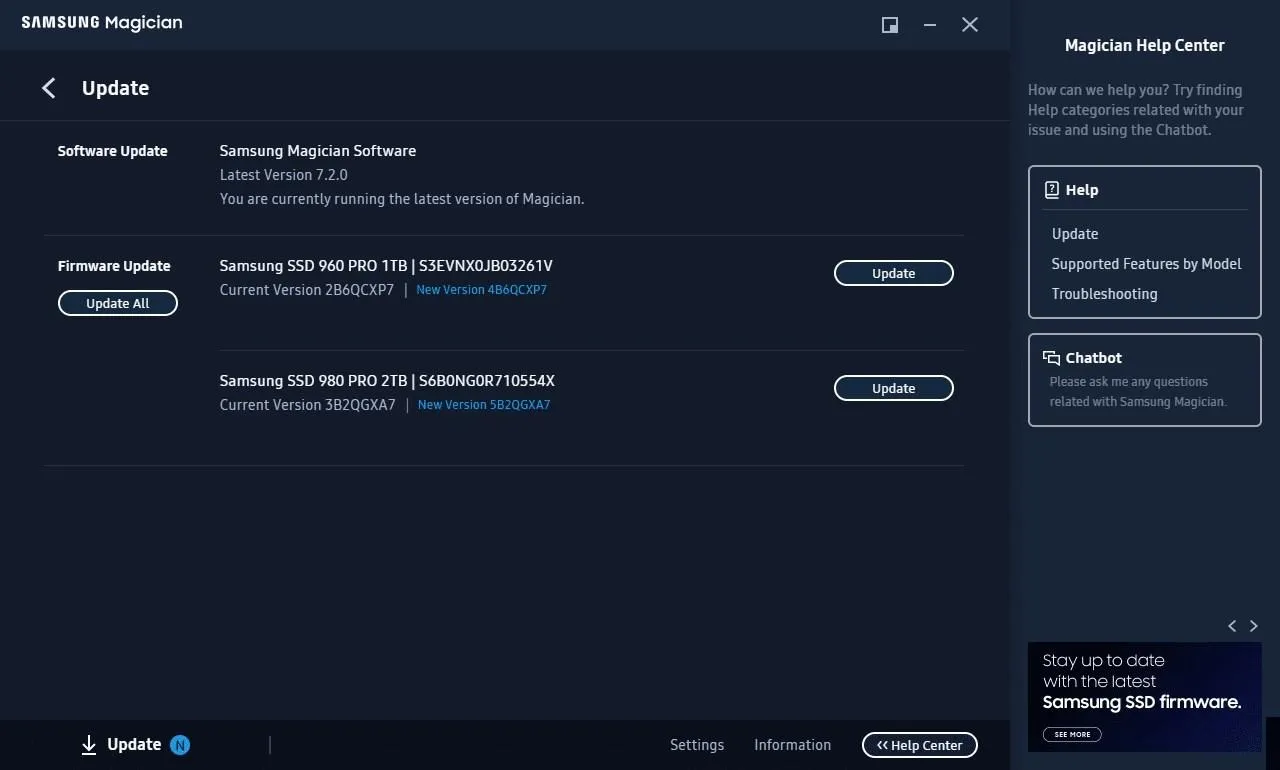Show previous banner with left chevron
The width and height of the screenshot is (1280, 770).
pyautogui.click(x=1232, y=626)
